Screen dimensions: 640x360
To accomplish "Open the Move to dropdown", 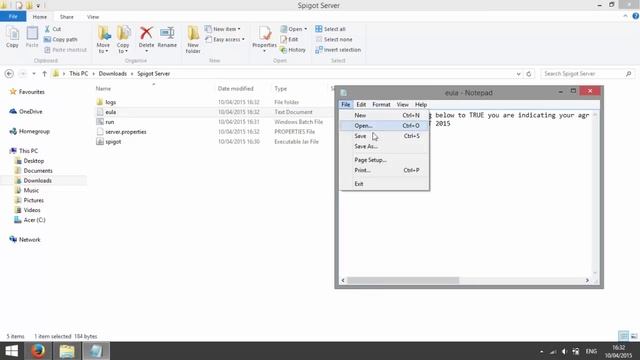I will click(x=103, y=40).
